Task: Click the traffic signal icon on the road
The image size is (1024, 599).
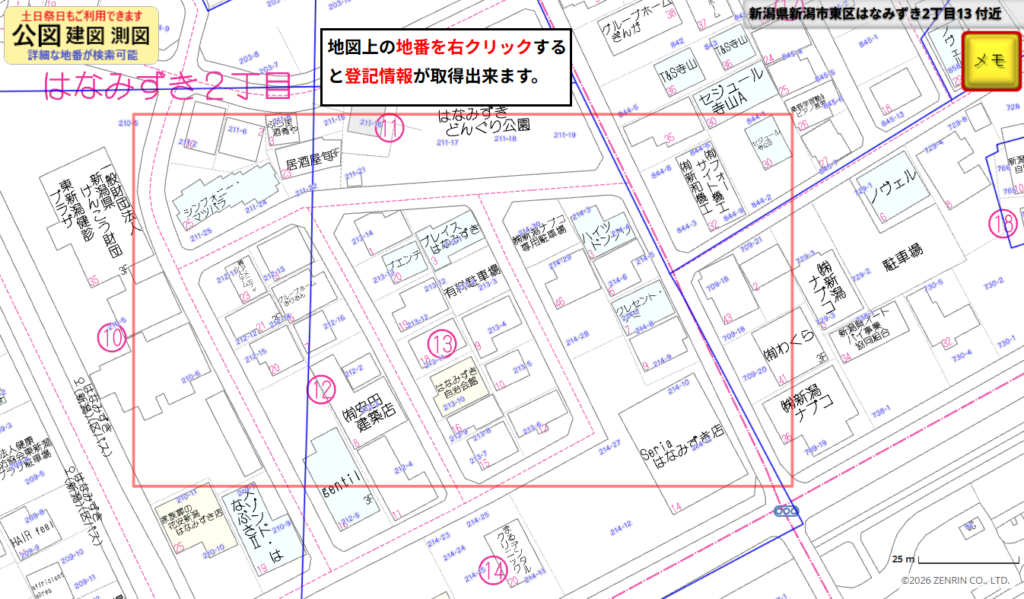Action: pyautogui.click(x=789, y=512)
